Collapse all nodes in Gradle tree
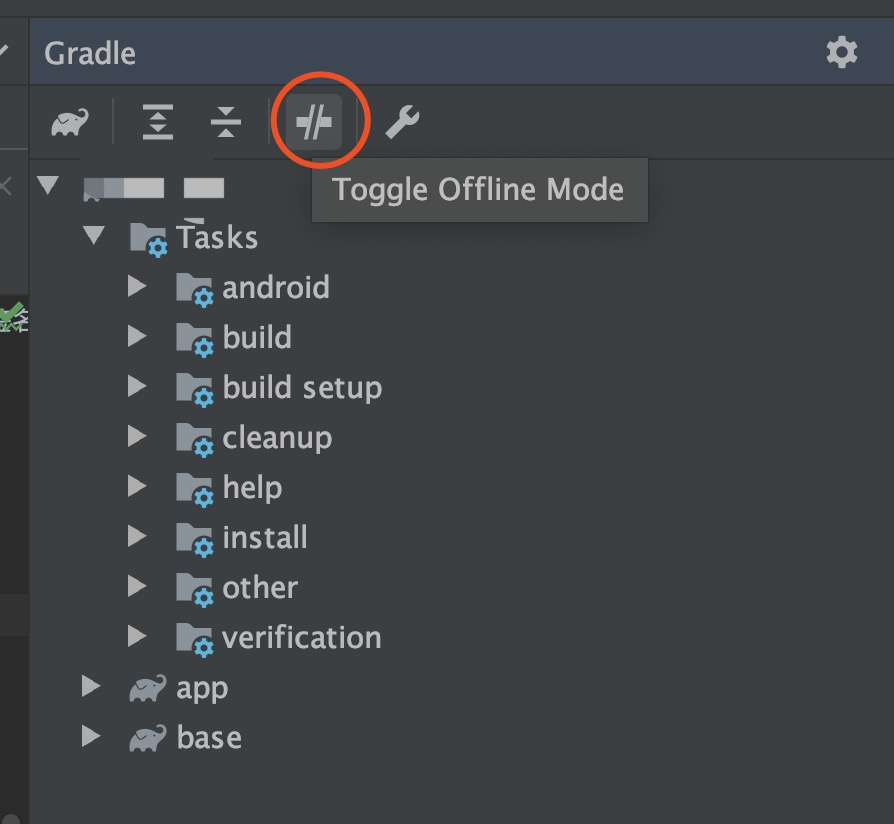The width and height of the screenshot is (894, 824). click(x=226, y=122)
